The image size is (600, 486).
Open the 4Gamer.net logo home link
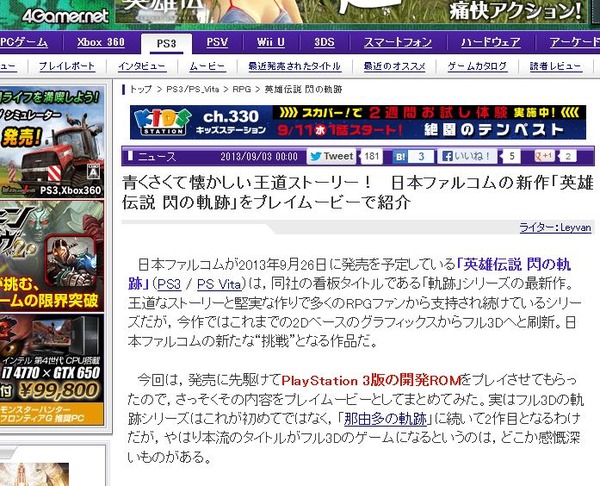point(65,16)
